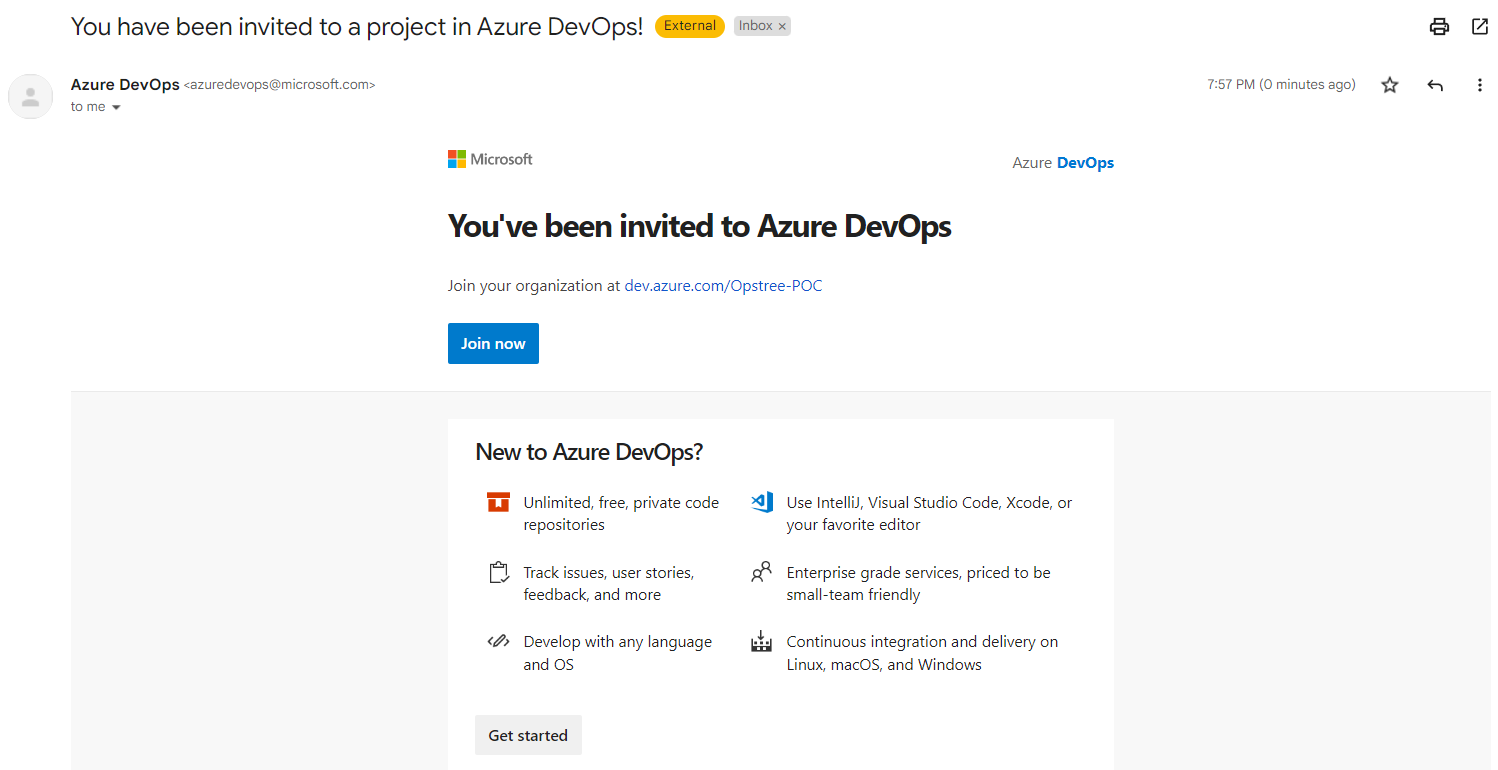Viewport: 1498px width, 770px height.
Task: Click the red code repositories icon
Action: coord(498,502)
